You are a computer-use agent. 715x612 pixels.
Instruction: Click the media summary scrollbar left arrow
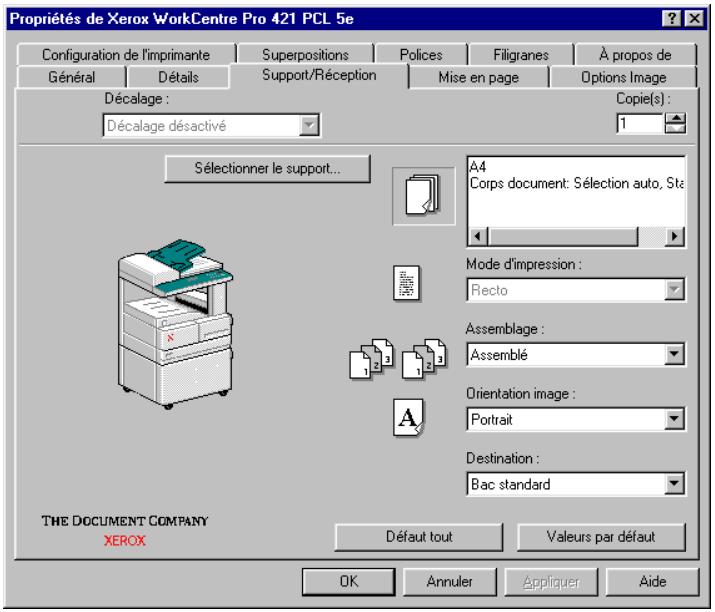coord(478,236)
